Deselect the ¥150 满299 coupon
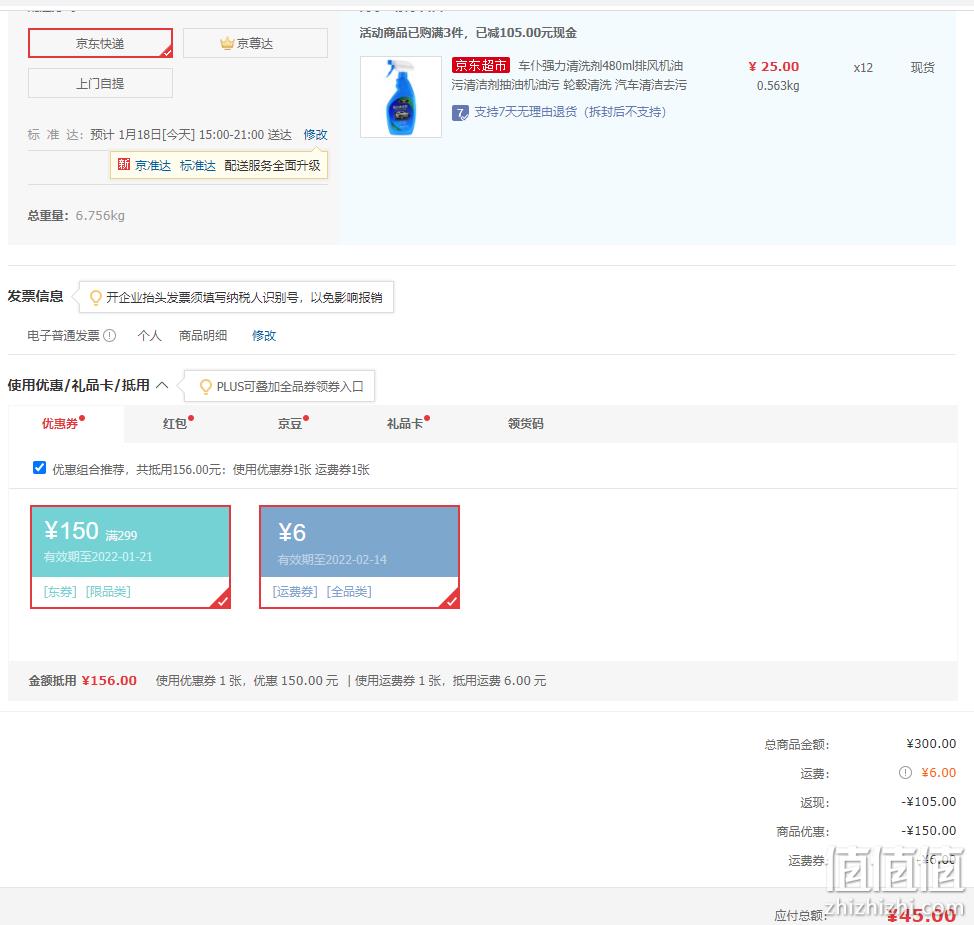Viewport: 974px width, 925px height. coord(130,557)
